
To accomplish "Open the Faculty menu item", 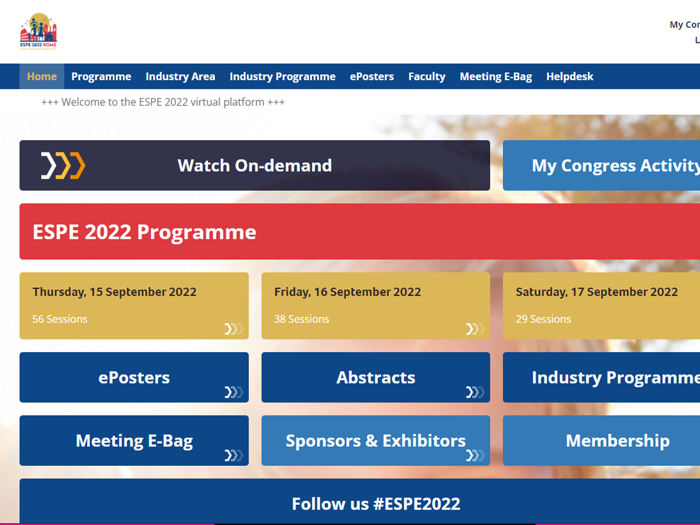I will coord(427,76).
